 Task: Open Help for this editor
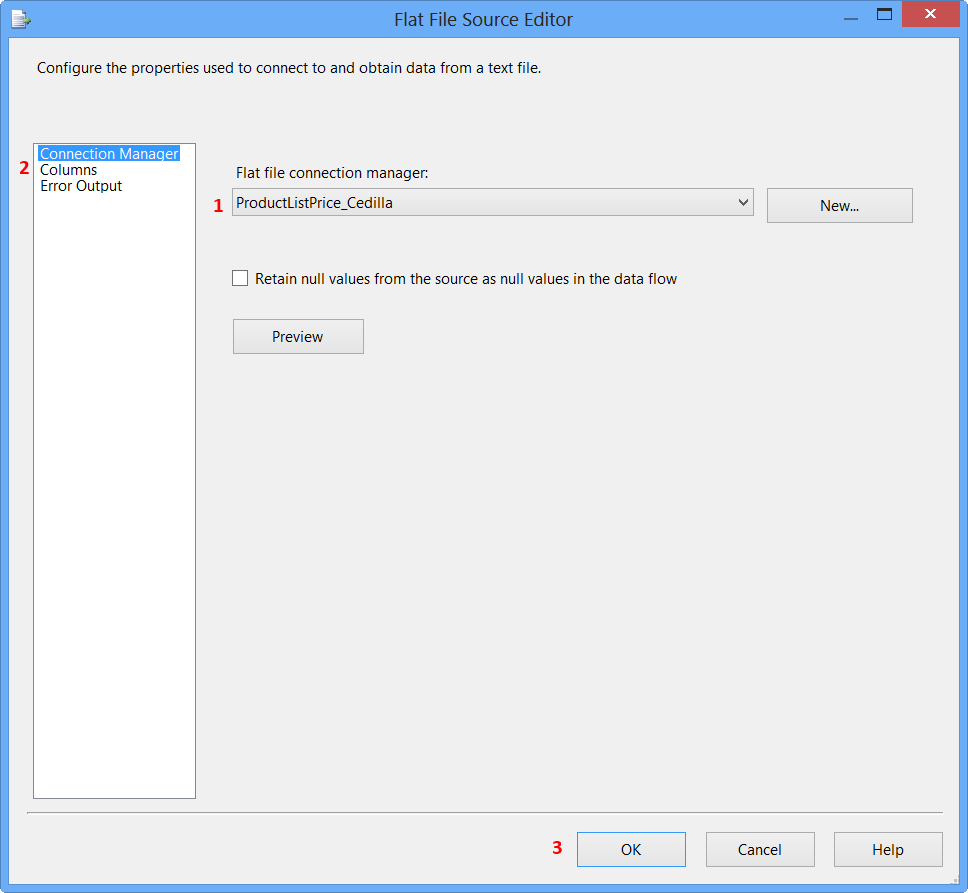click(x=888, y=849)
